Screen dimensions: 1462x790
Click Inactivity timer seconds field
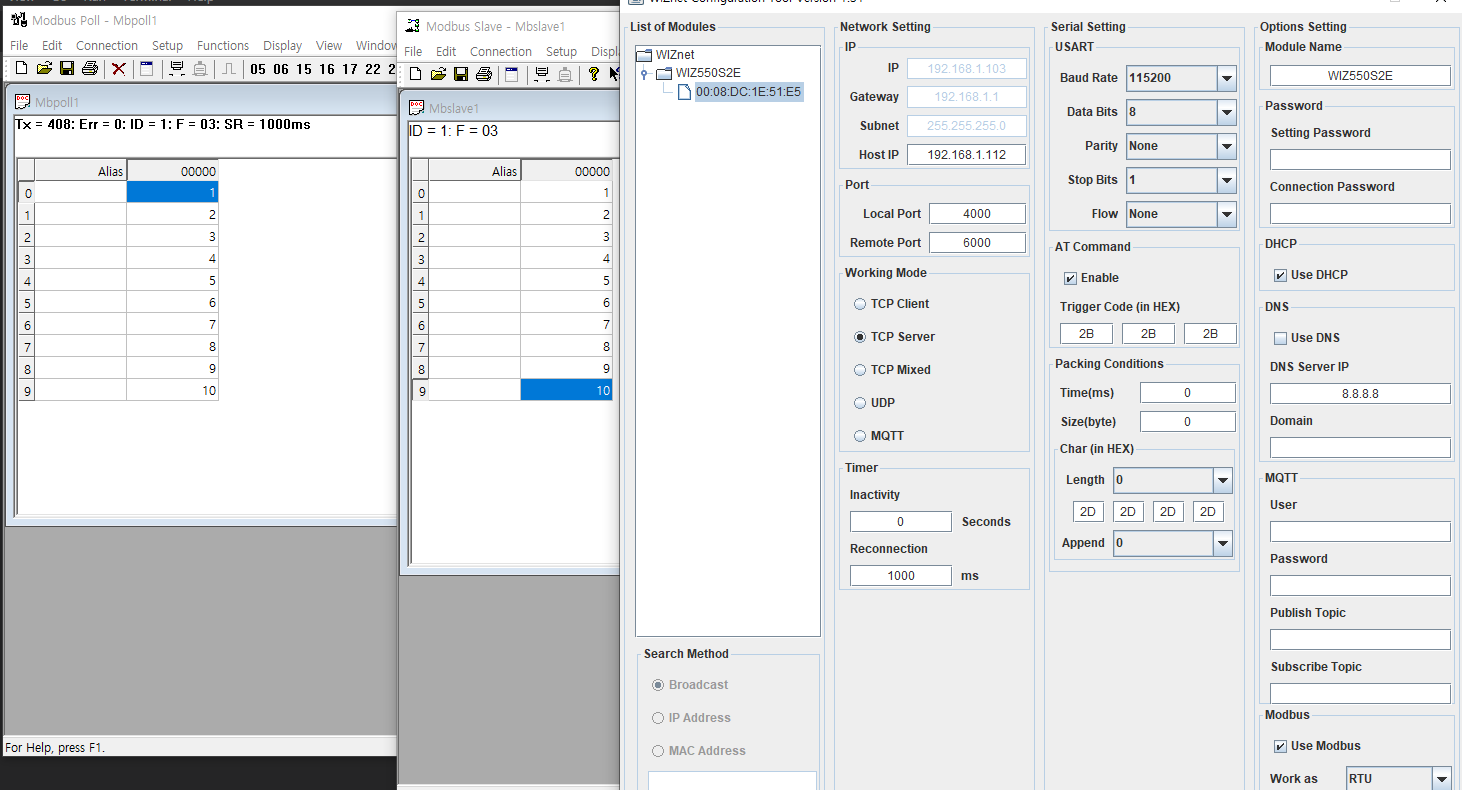pos(900,521)
